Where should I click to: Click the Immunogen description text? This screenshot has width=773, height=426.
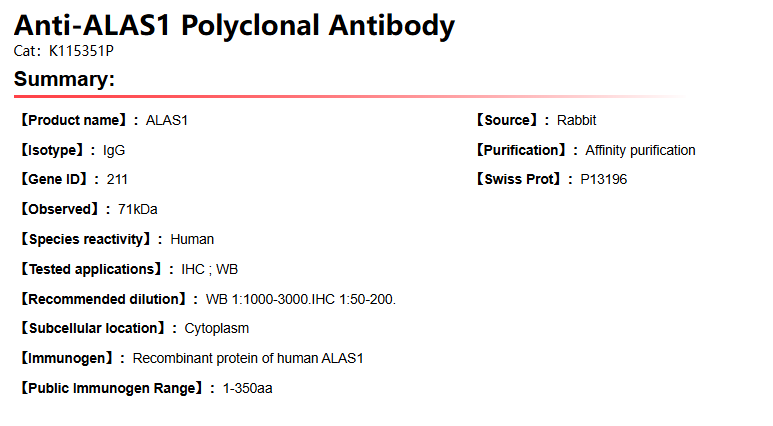click(x=248, y=358)
